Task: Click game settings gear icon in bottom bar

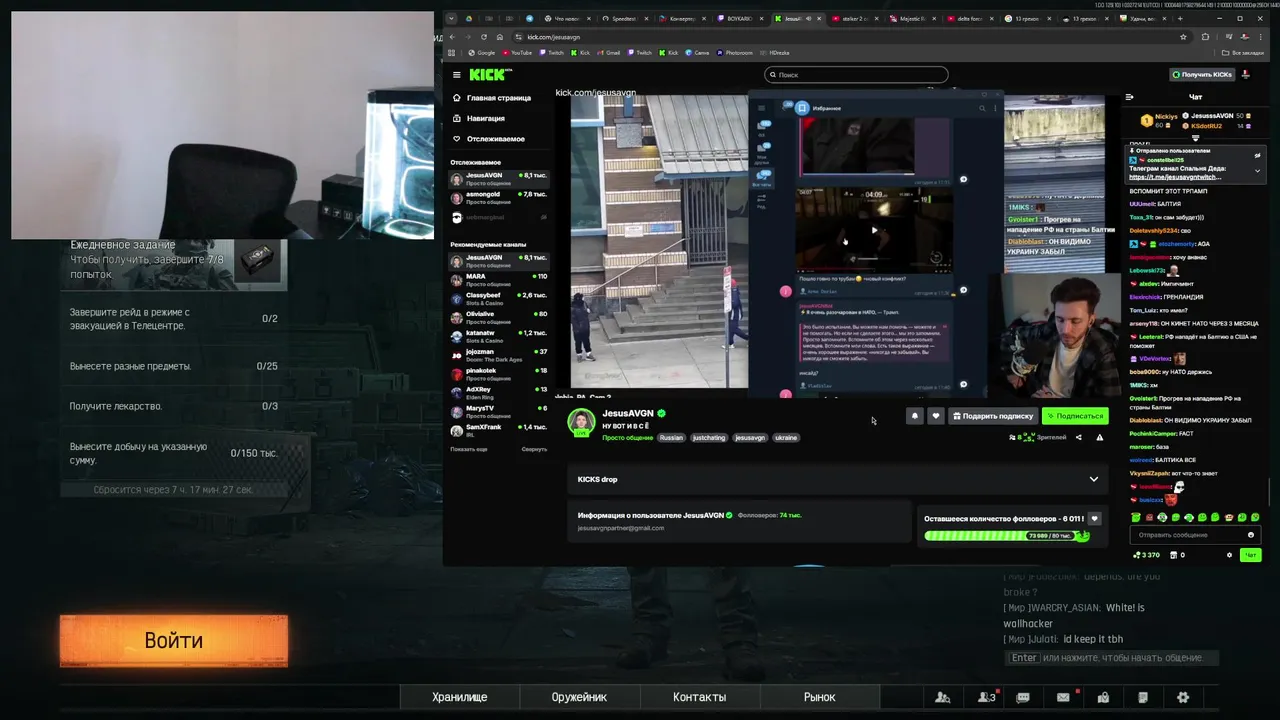Action: tap(1183, 697)
